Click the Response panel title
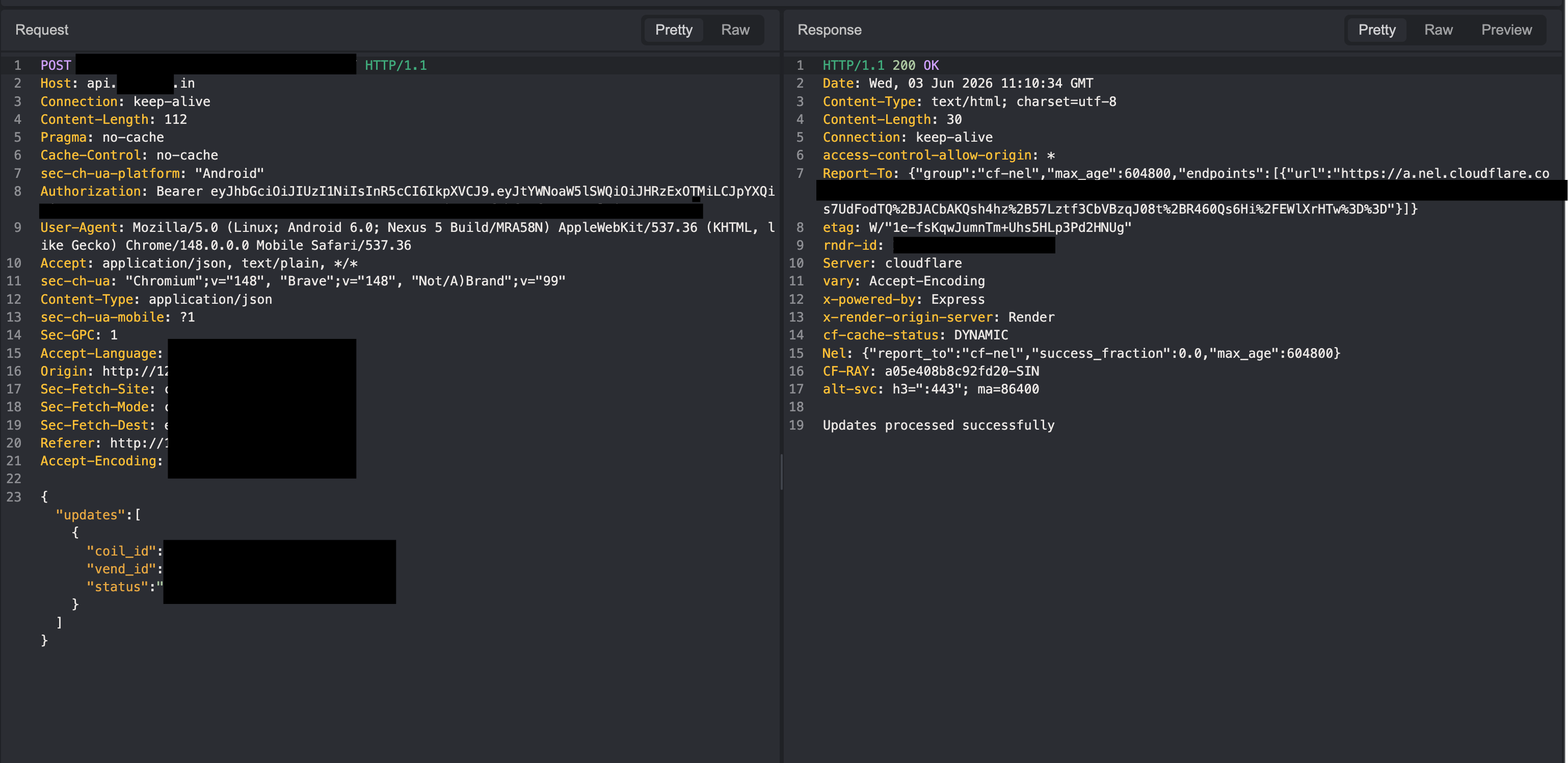Viewport: 1568px width, 763px height. point(829,30)
